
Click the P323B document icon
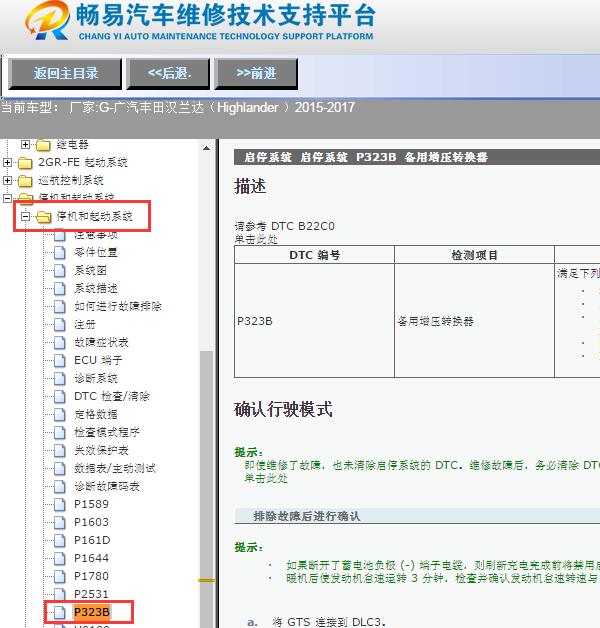60,612
